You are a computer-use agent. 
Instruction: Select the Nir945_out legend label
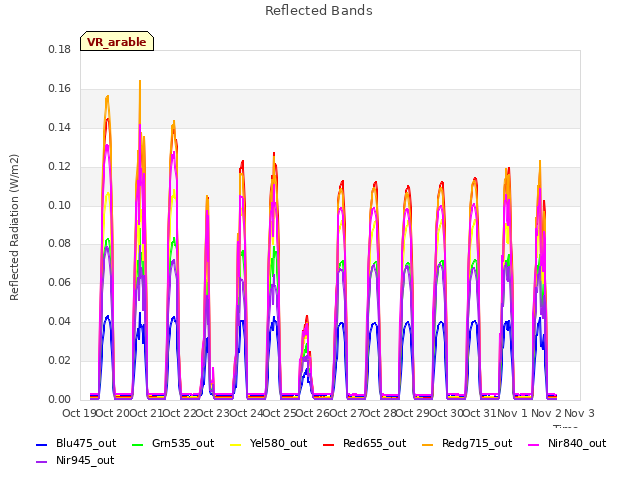[85, 460]
